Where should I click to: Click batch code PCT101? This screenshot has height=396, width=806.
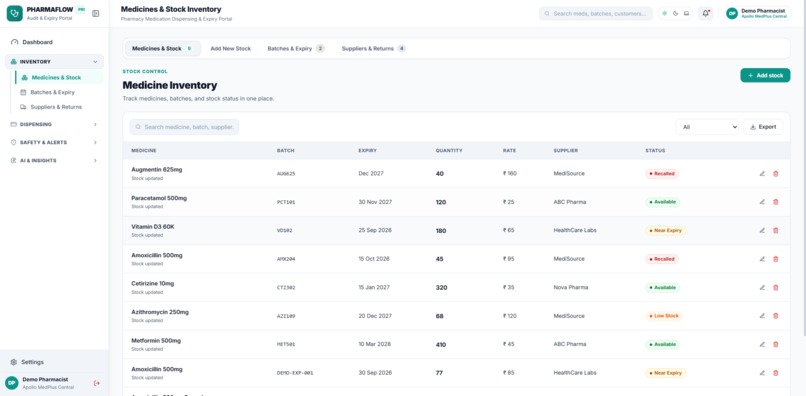(x=286, y=203)
